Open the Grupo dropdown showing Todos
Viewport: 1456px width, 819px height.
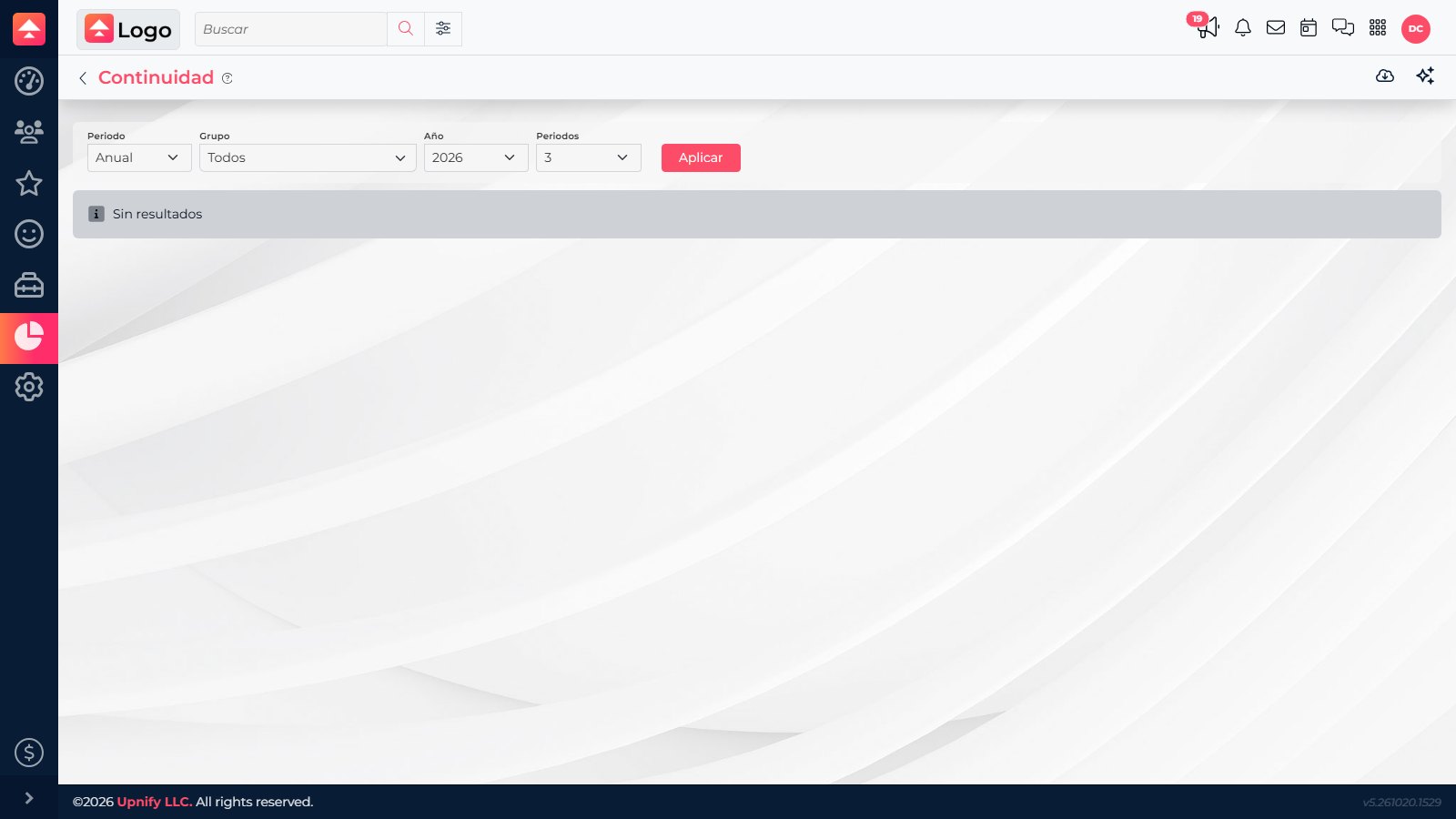click(308, 157)
